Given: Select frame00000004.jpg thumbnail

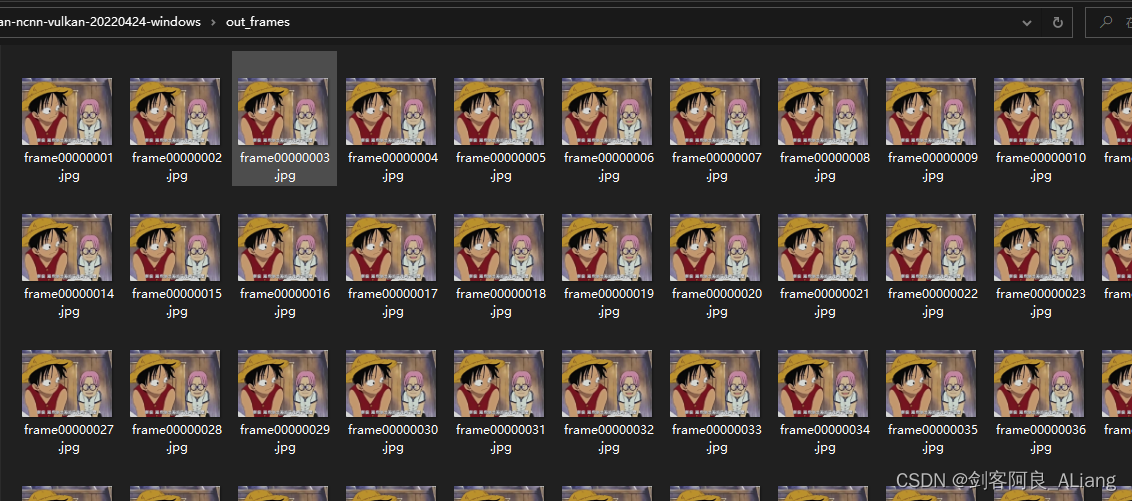Looking at the screenshot, I should pos(391,112).
